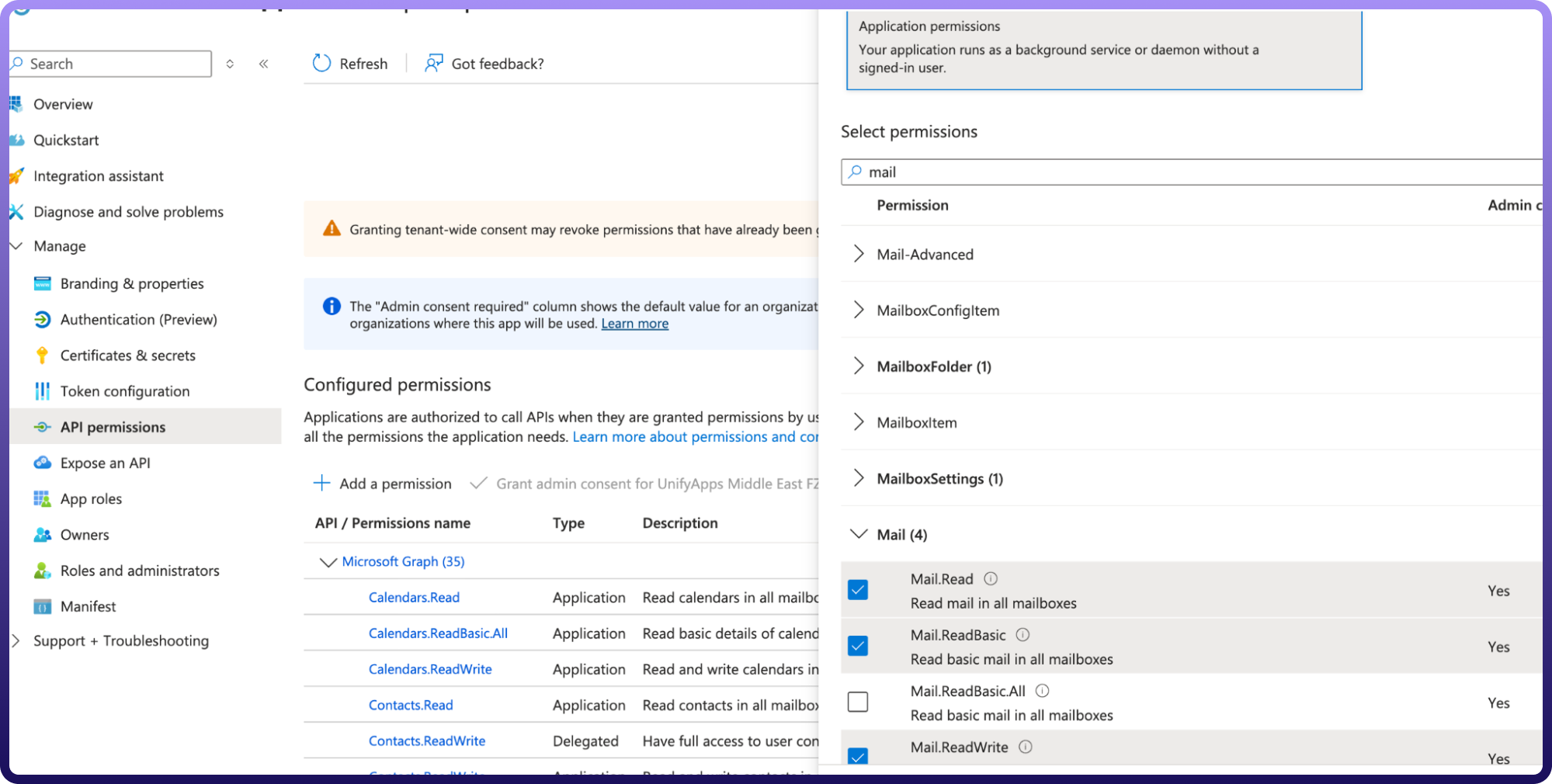Click the Refresh button label

[363, 64]
